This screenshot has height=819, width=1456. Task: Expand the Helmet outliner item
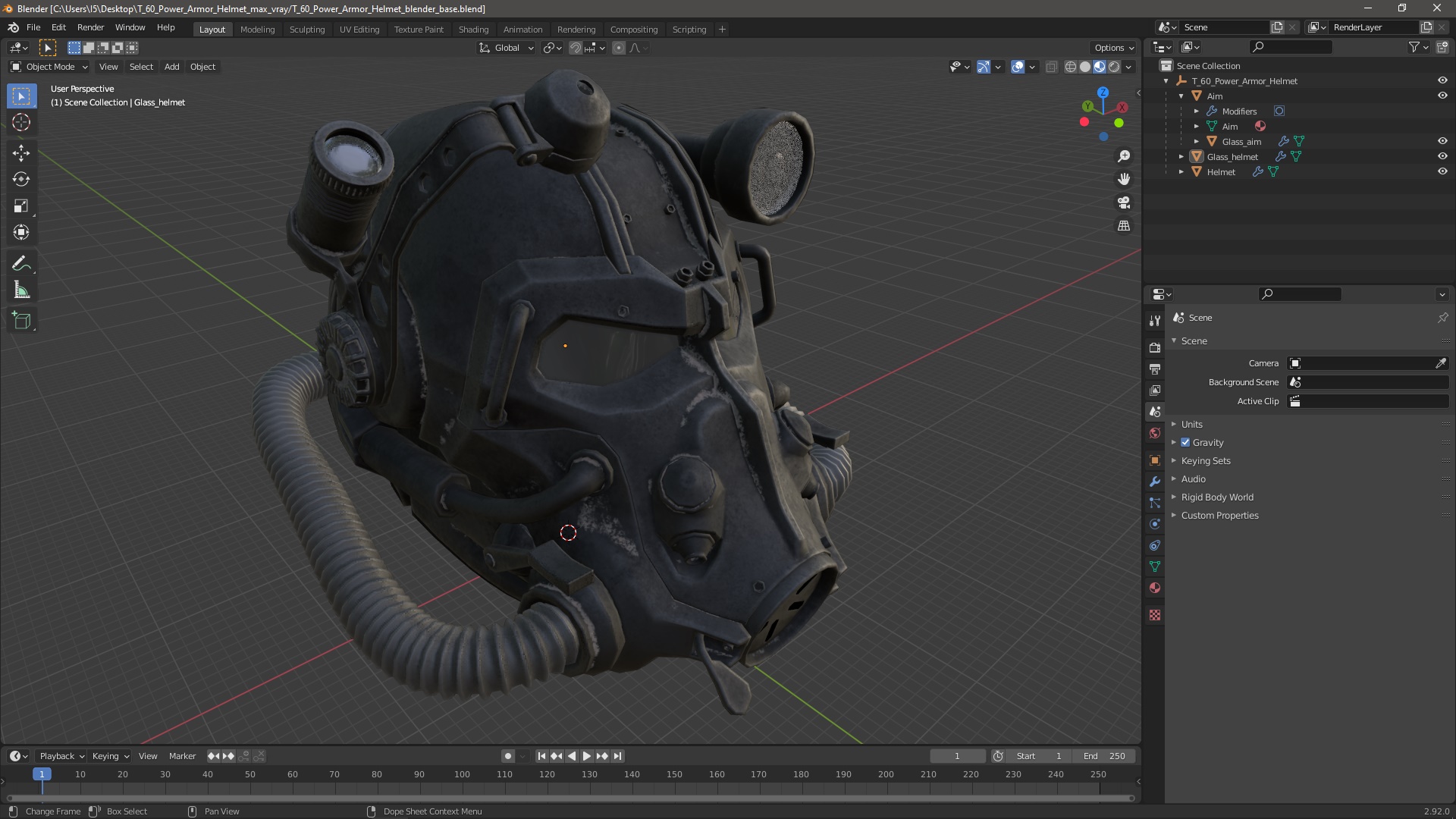coord(1181,171)
